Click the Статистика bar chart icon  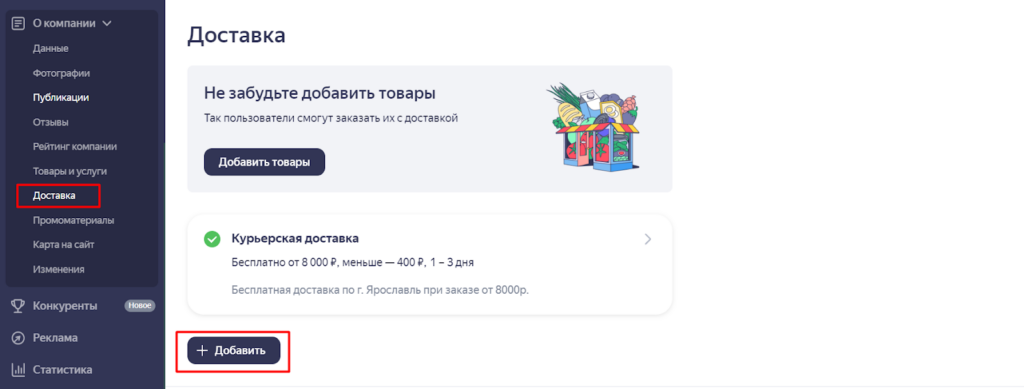pos(18,369)
